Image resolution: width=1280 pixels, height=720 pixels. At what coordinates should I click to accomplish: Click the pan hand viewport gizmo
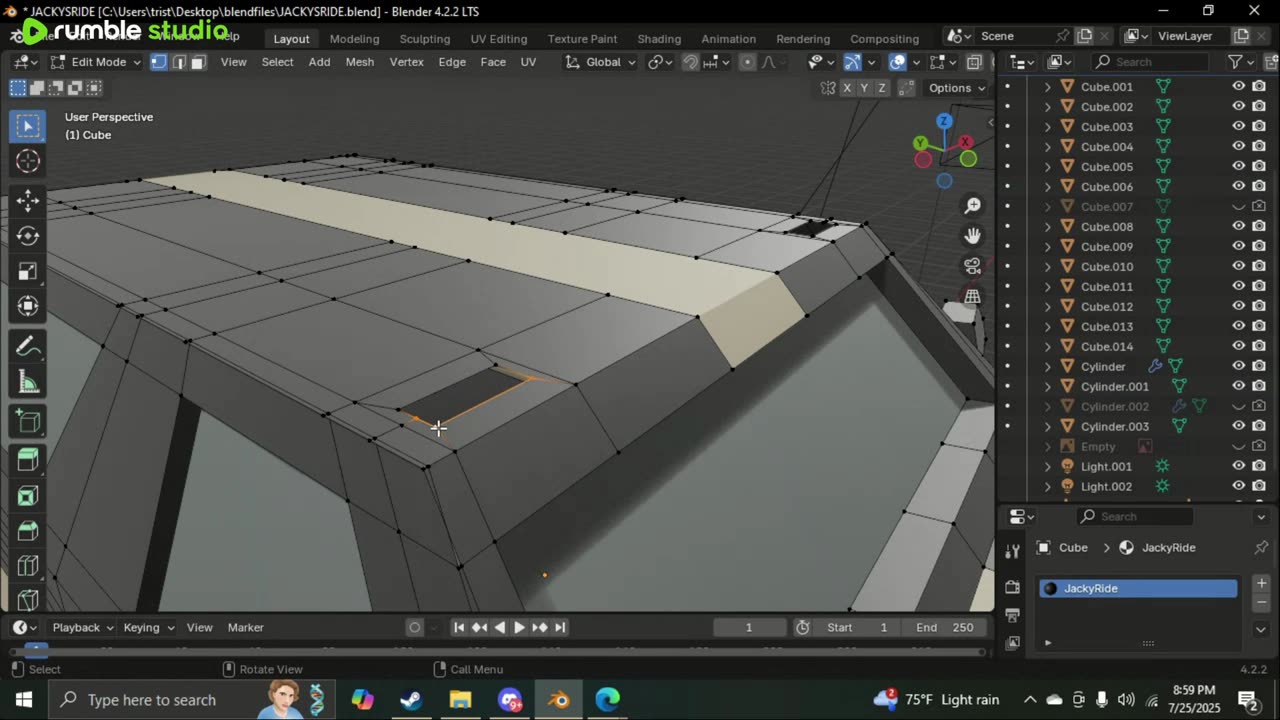tap(973, 236)
